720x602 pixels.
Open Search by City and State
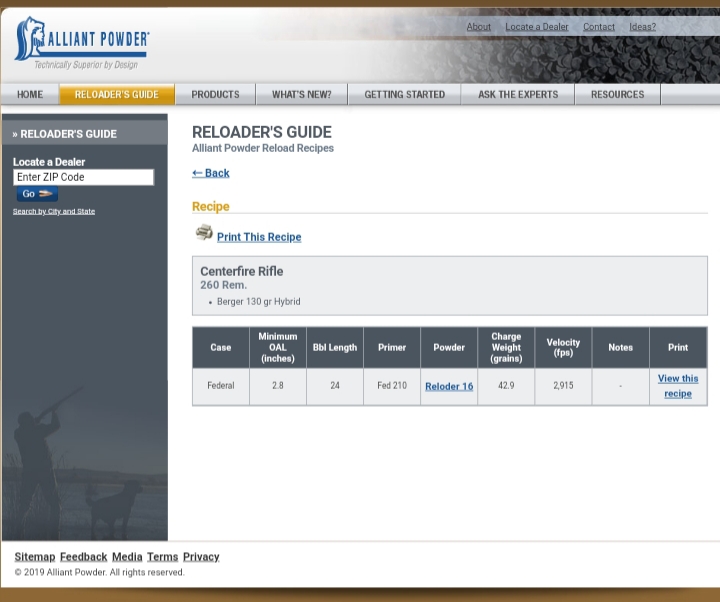point(54,211)
